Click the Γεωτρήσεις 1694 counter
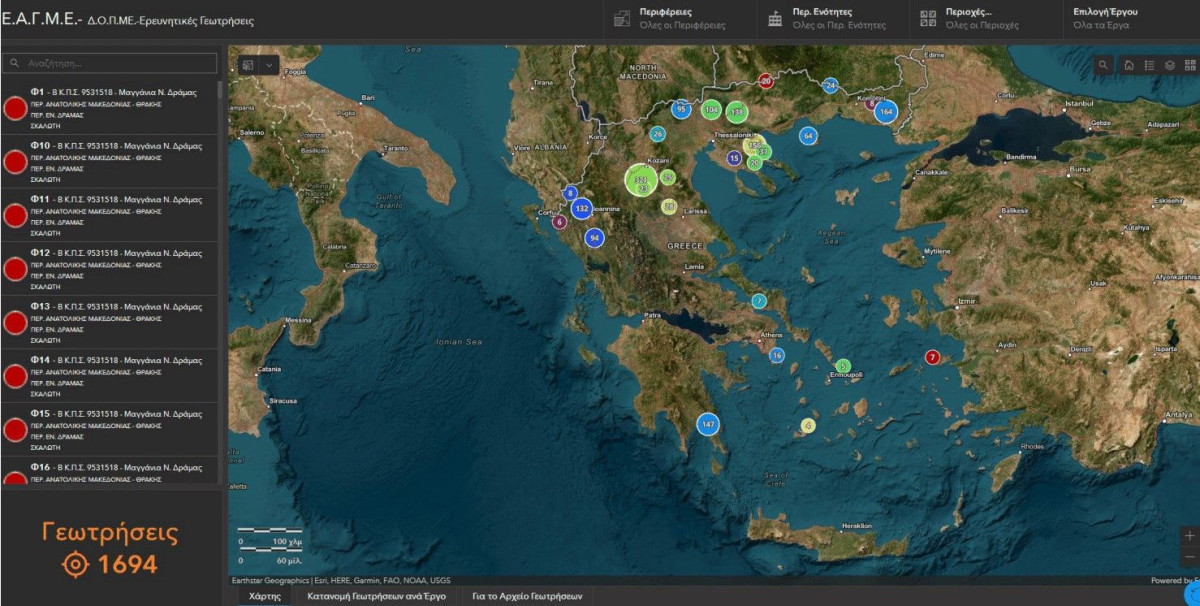1200x606 pixels. (x=109, y=548)
